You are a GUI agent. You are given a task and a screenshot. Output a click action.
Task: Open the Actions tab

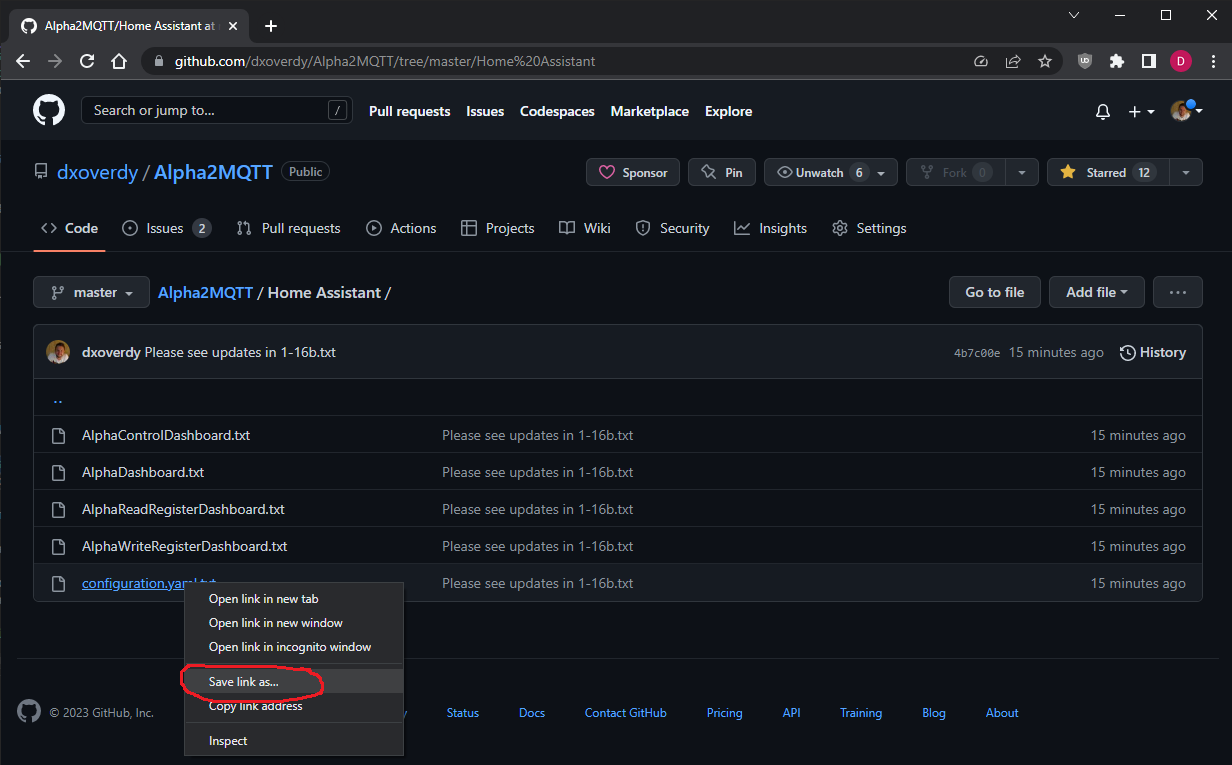click(401, 228)
